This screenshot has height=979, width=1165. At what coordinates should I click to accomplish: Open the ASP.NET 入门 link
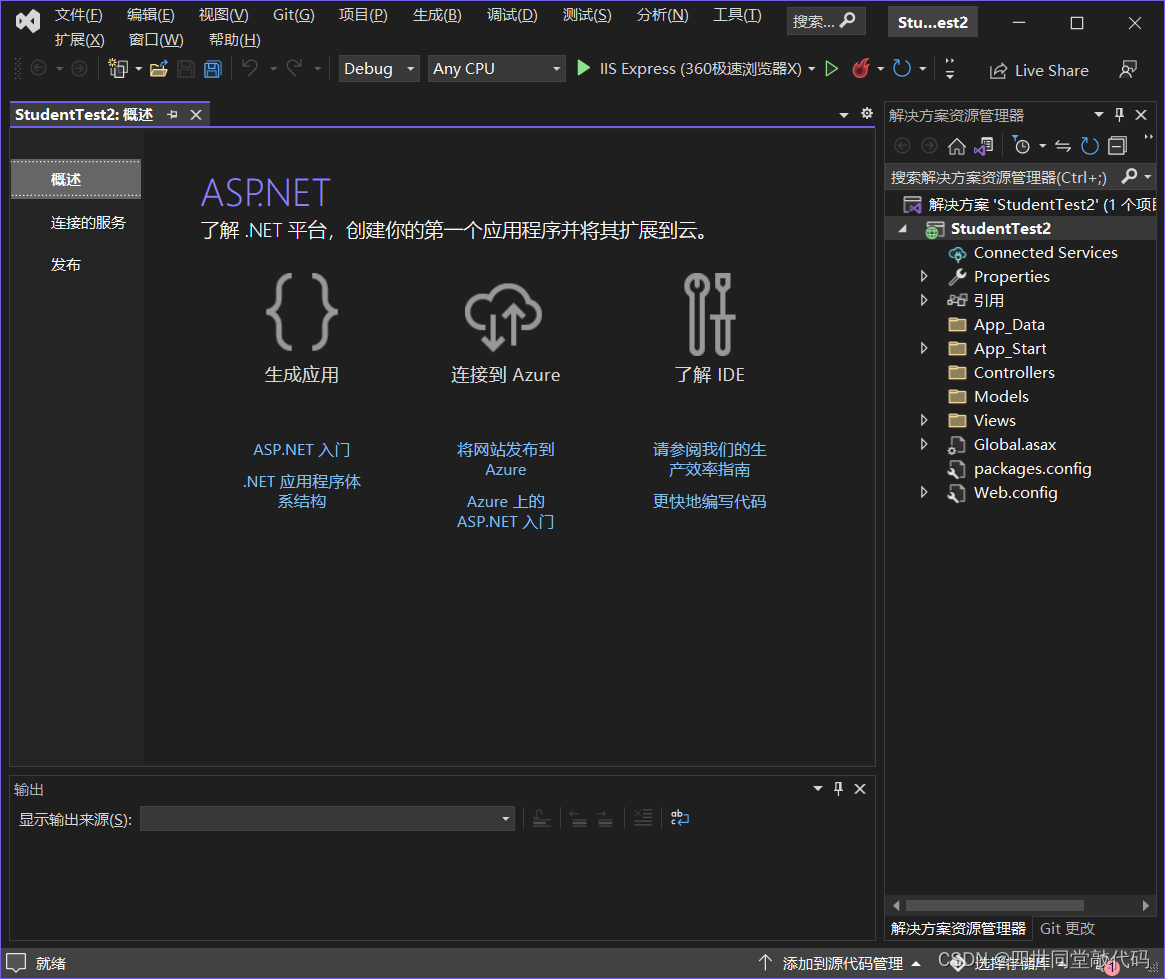tap(302, 450)
